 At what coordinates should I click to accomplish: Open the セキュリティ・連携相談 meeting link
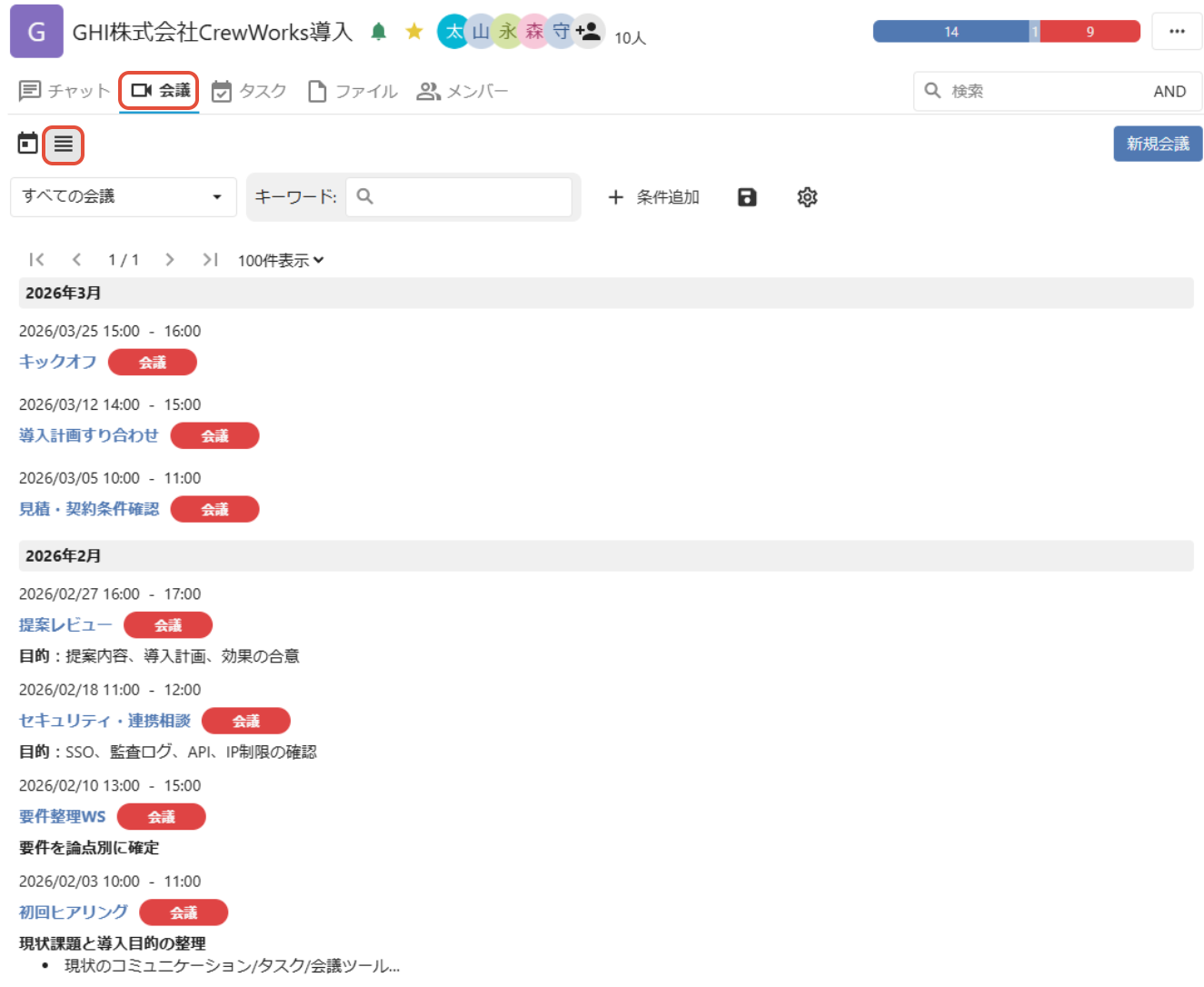click(104, 721)
